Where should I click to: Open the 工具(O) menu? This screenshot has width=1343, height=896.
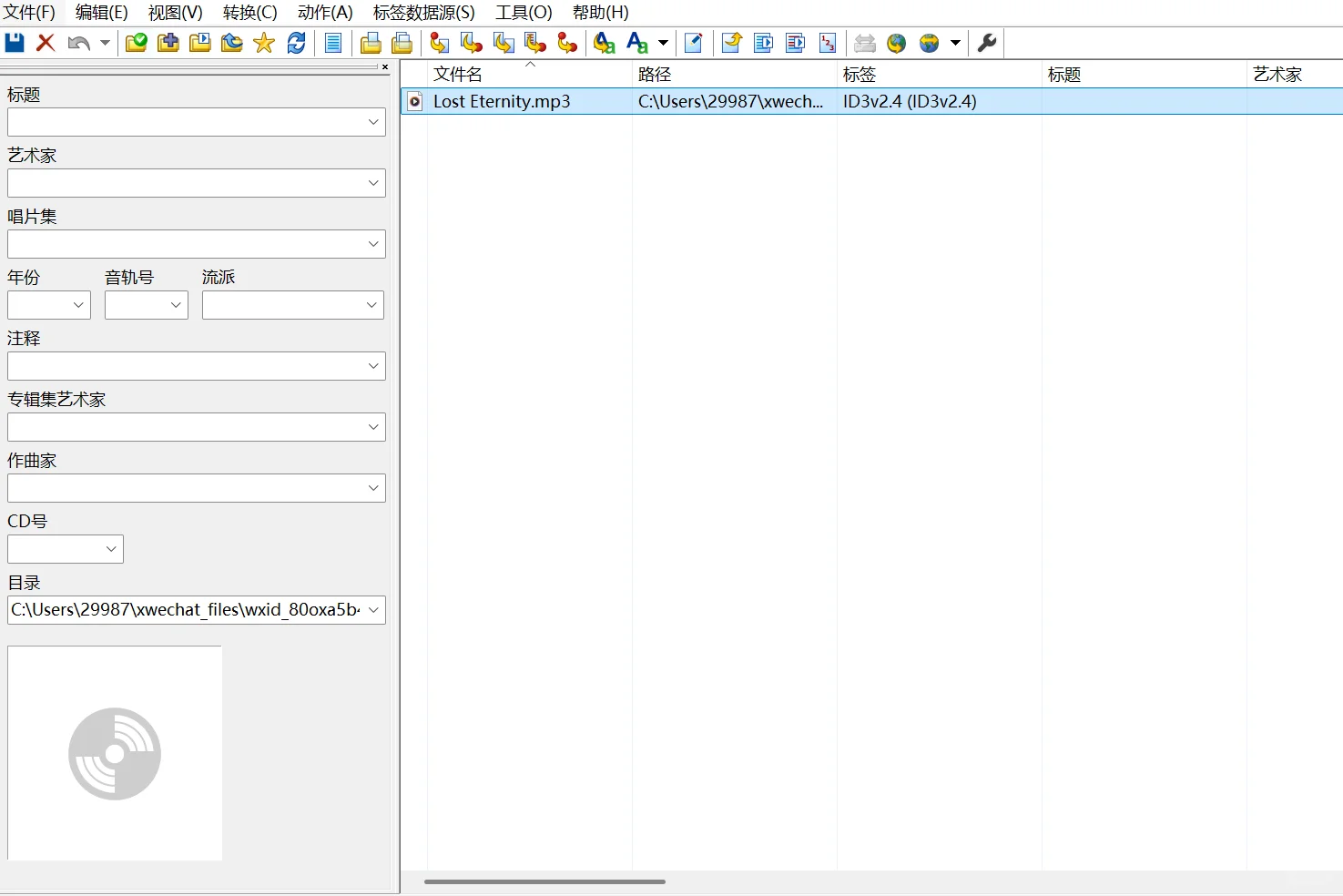tap(524, 13)
